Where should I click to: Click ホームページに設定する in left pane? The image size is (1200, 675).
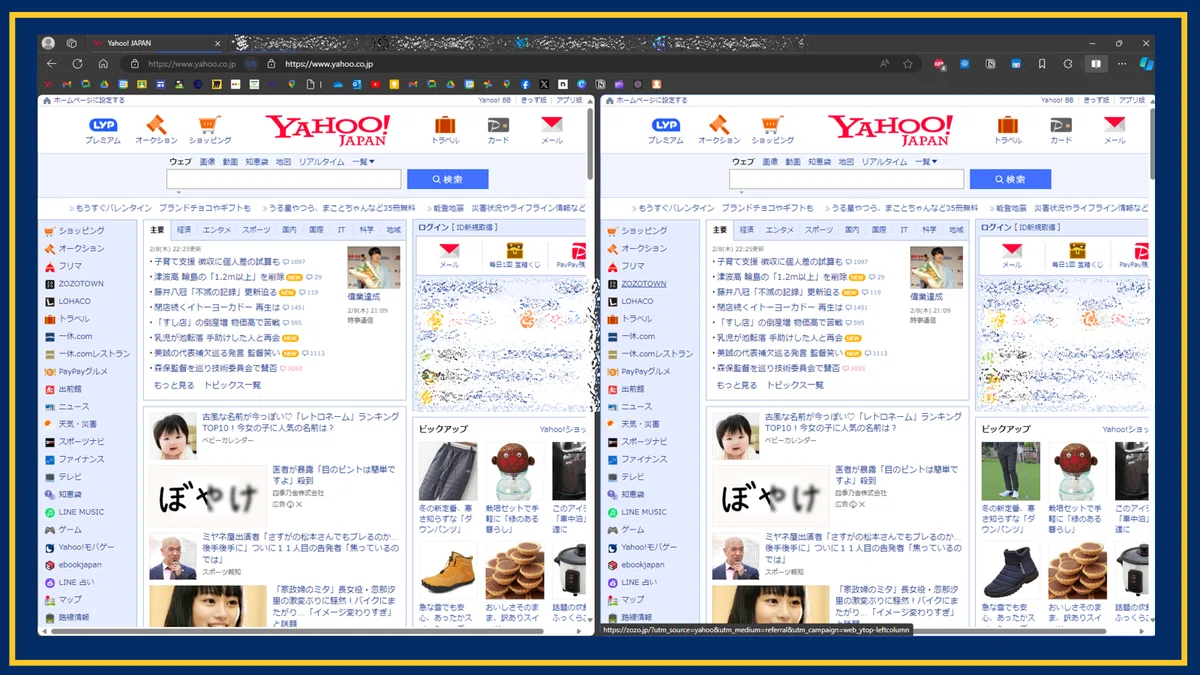click(89, 101)
